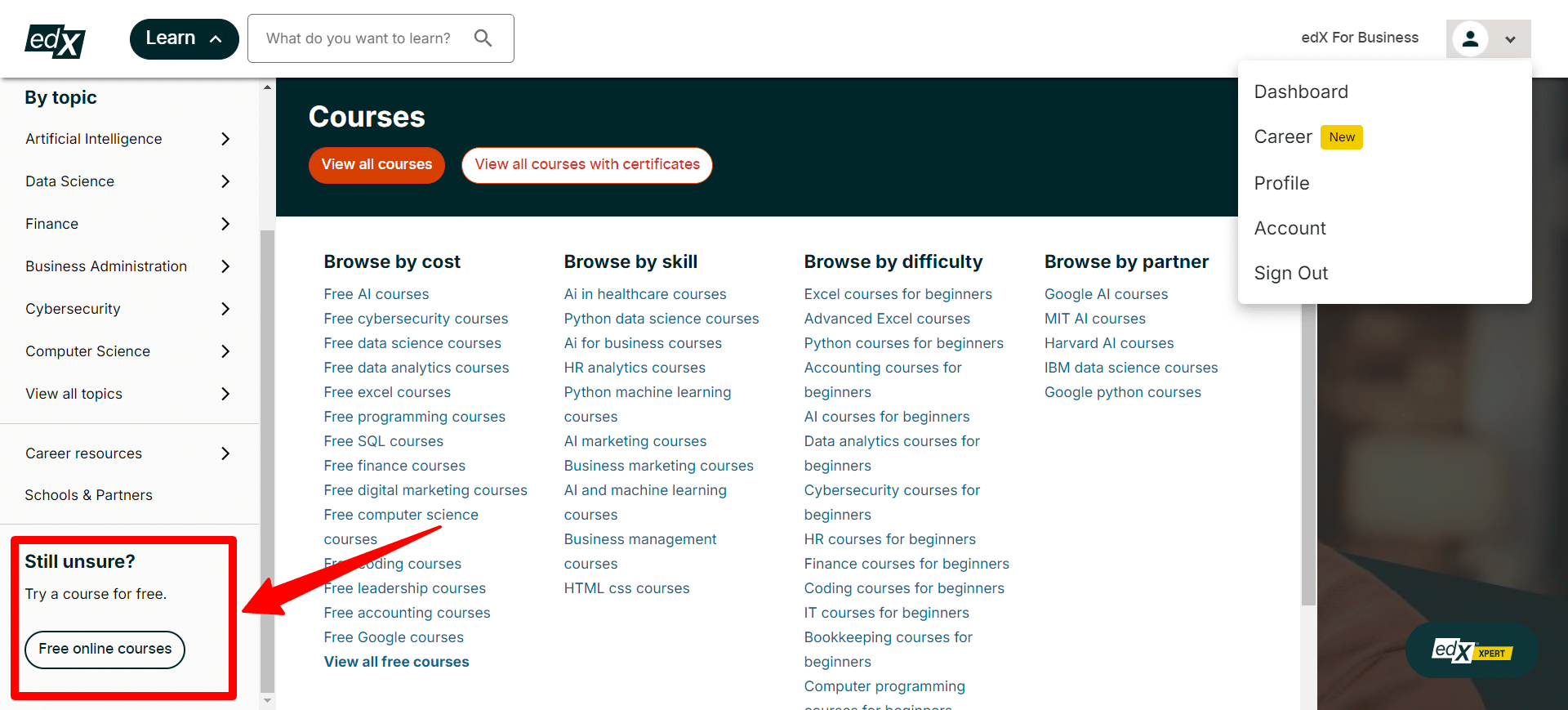Open Free data analytics courses

[x=416, y=368]
